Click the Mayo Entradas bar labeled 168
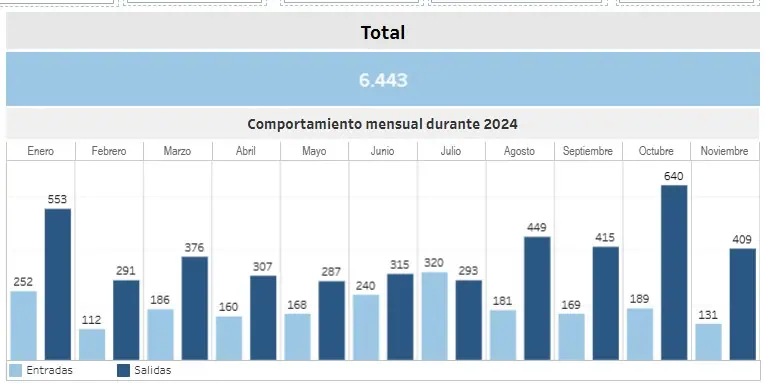 297,337
